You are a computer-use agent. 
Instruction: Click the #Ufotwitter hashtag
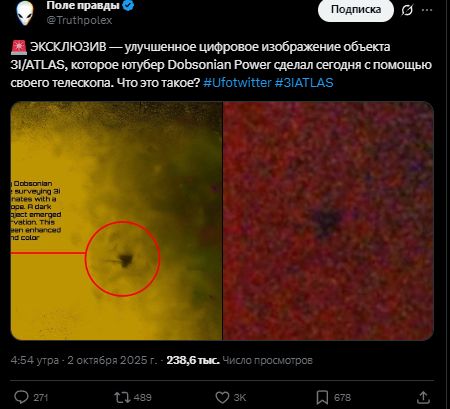(x=237, y=83)
